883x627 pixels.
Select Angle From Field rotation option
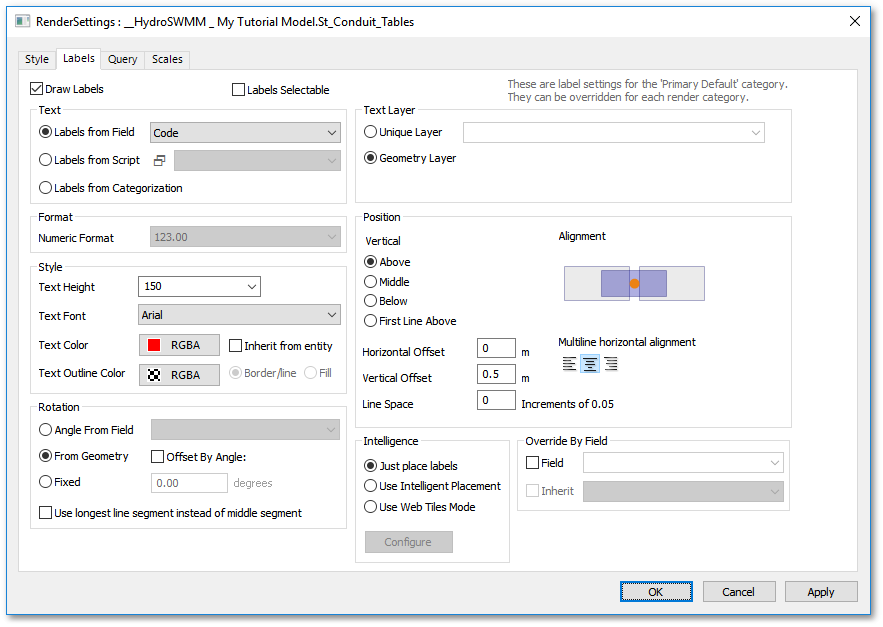point(45,430)
